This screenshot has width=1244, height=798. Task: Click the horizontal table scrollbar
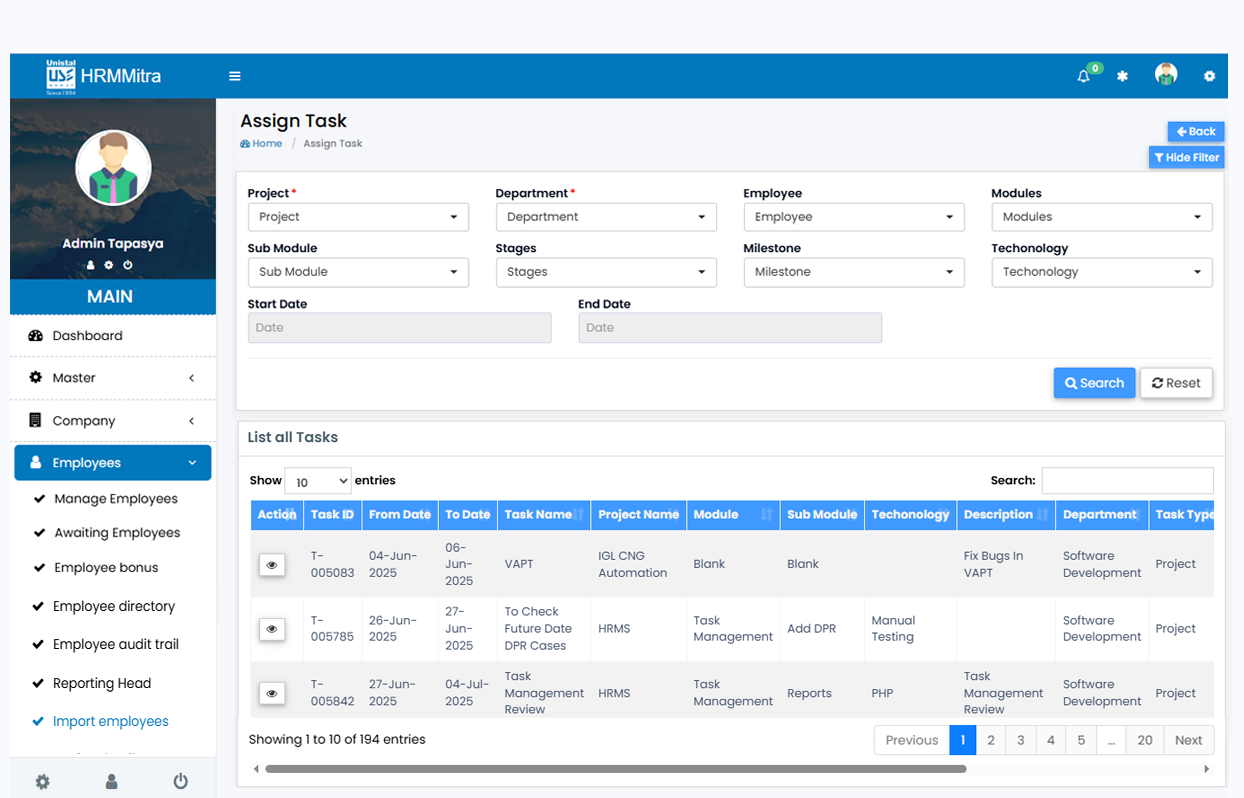(x=615, y=769)
